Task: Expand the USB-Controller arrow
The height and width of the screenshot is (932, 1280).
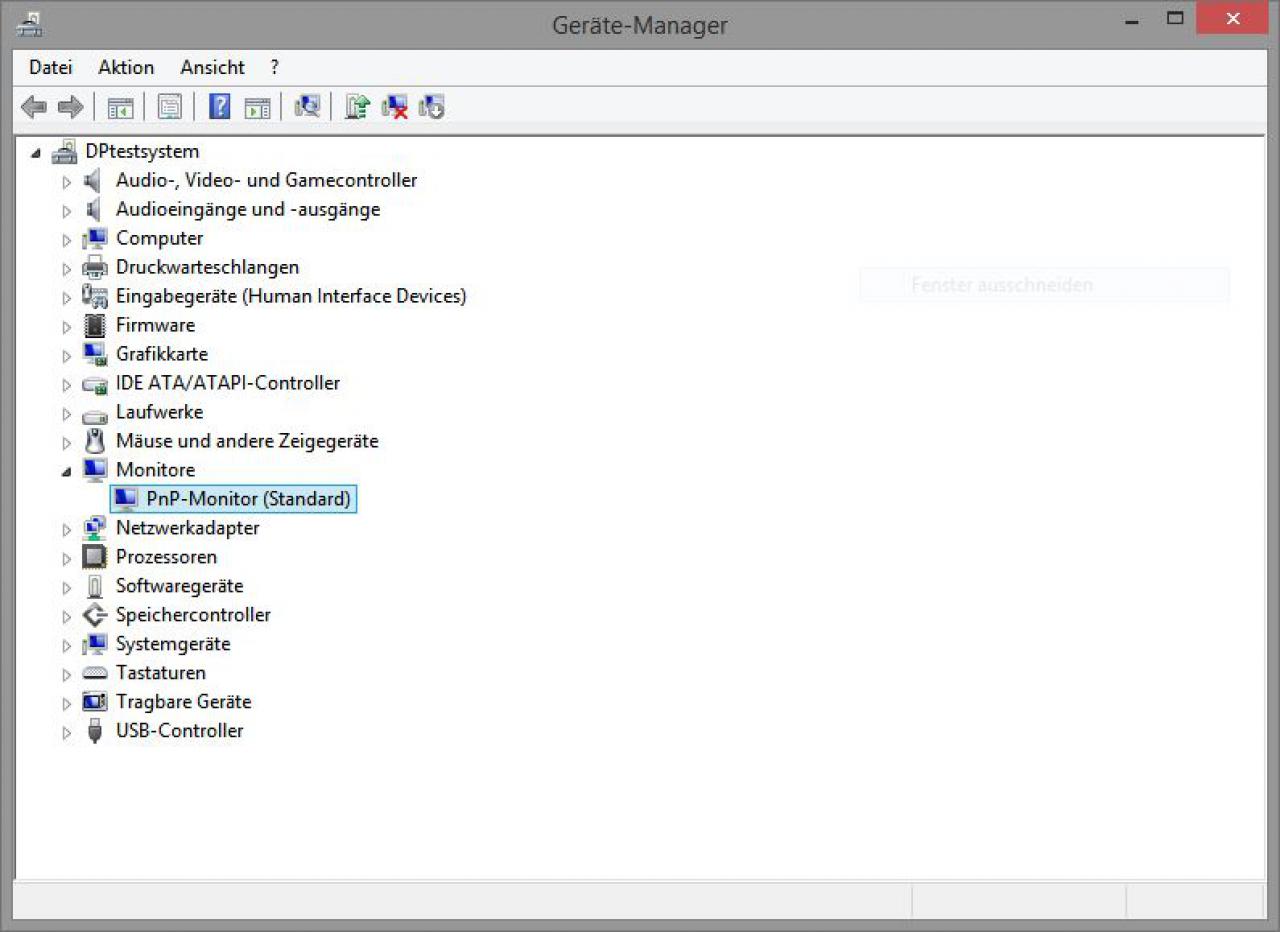Action: pyautogui.click(x=67, y=732)
